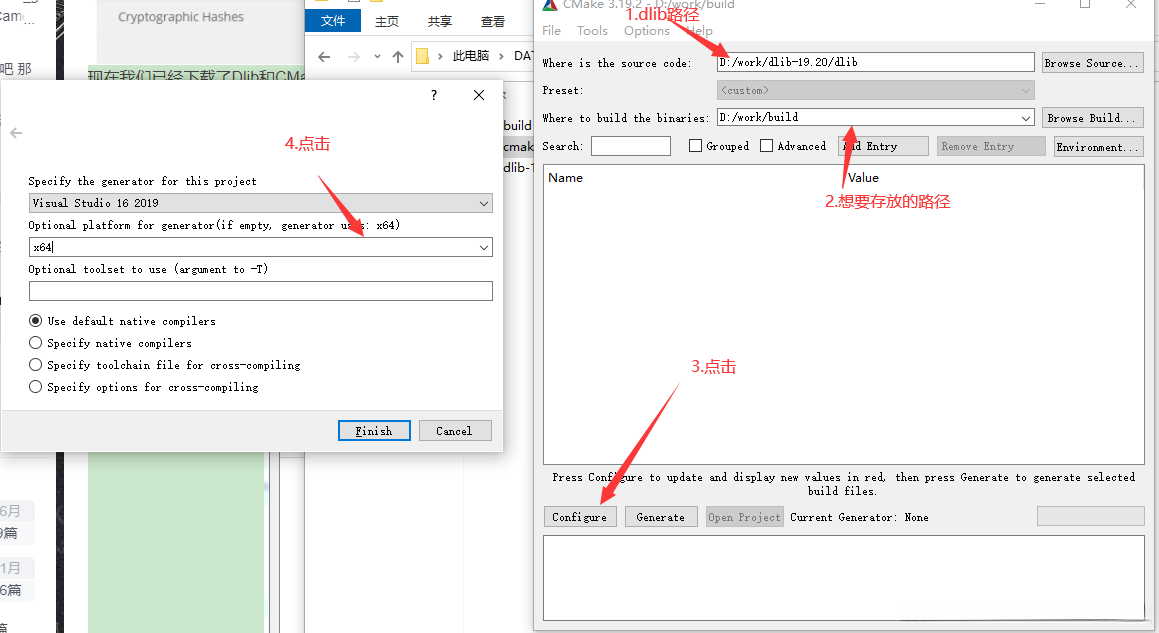Select Specify options for cross-compiling
Image resolution: width=1159 pixels, height=633 pixels.
pyautogui.click(x=35, y=387)
